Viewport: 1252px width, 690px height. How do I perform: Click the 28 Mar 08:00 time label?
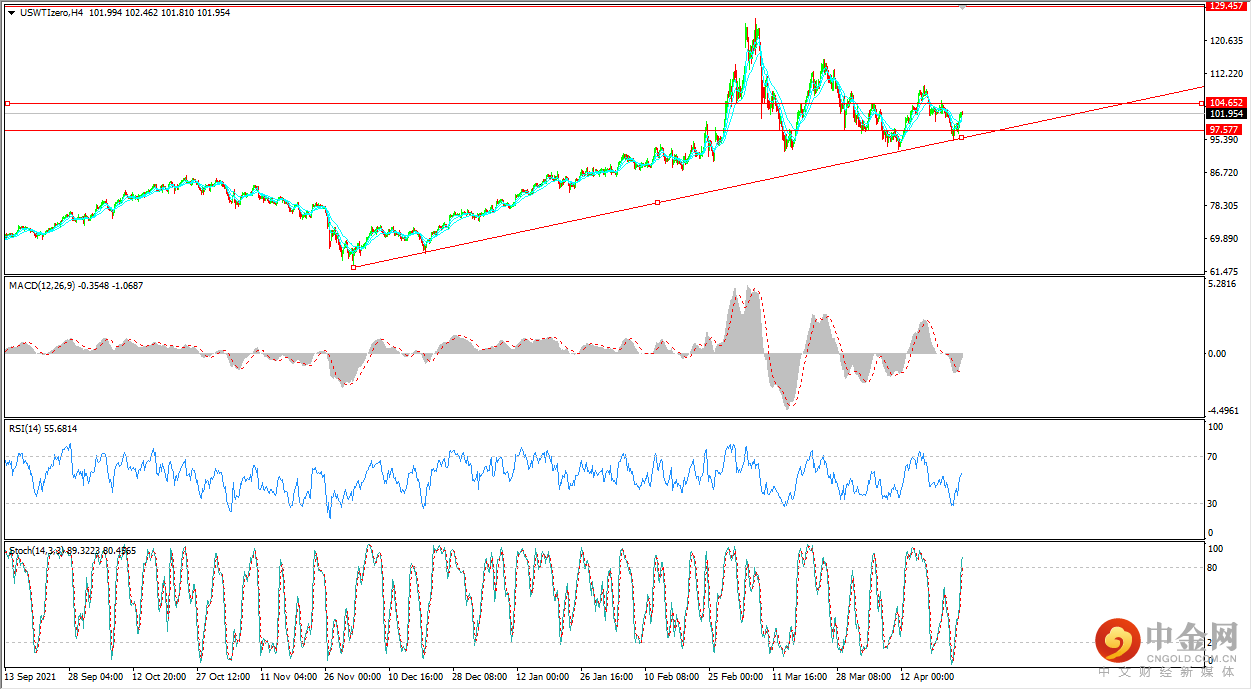864,676
